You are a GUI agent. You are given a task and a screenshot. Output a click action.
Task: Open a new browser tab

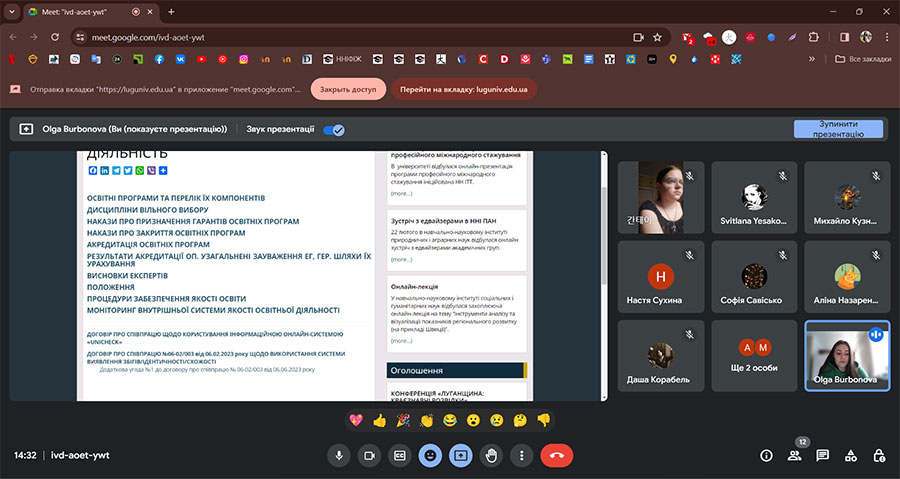coord(171,11)
